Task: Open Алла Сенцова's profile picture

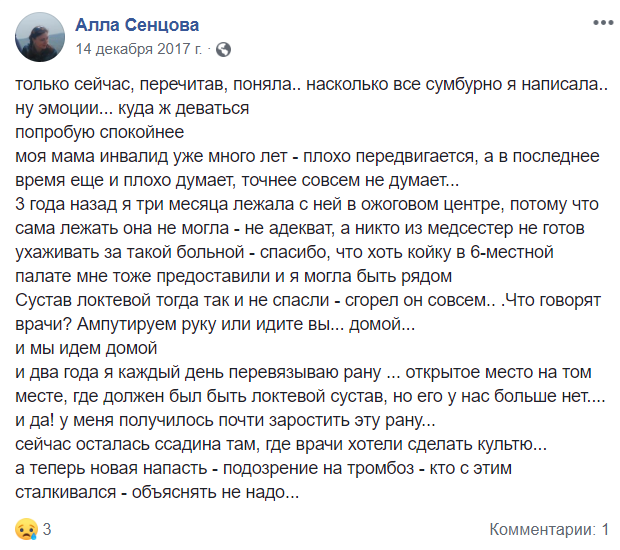Action: click(x=41, y=36)
